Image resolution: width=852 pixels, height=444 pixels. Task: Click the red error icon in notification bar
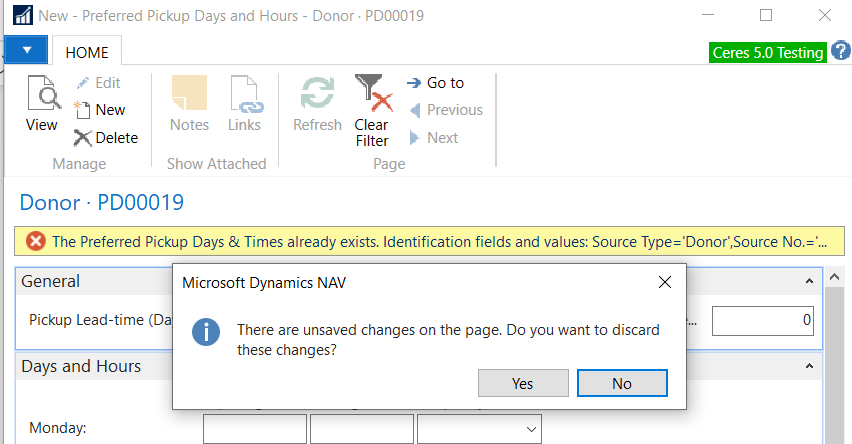(36, 241)
